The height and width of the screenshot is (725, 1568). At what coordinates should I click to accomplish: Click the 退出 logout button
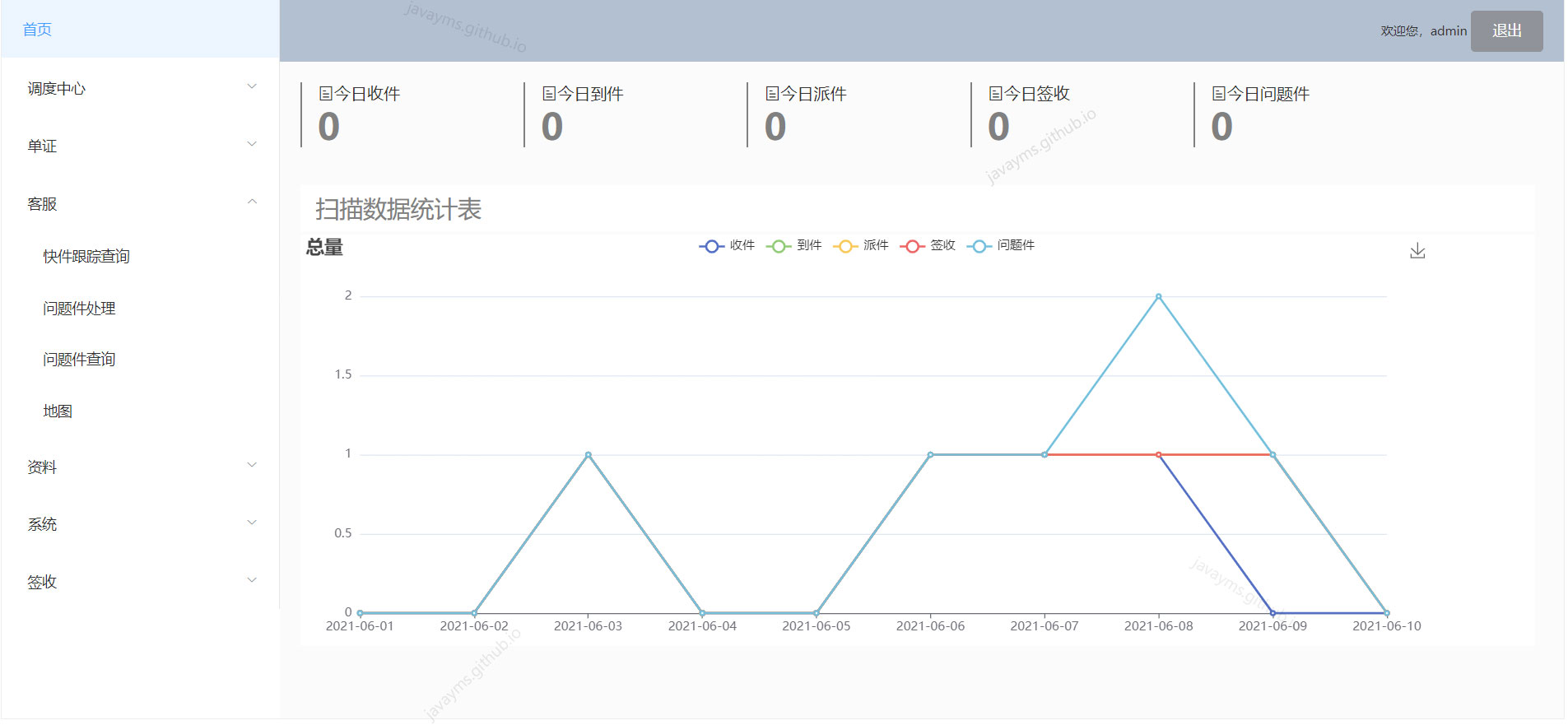click(1506, 30)
